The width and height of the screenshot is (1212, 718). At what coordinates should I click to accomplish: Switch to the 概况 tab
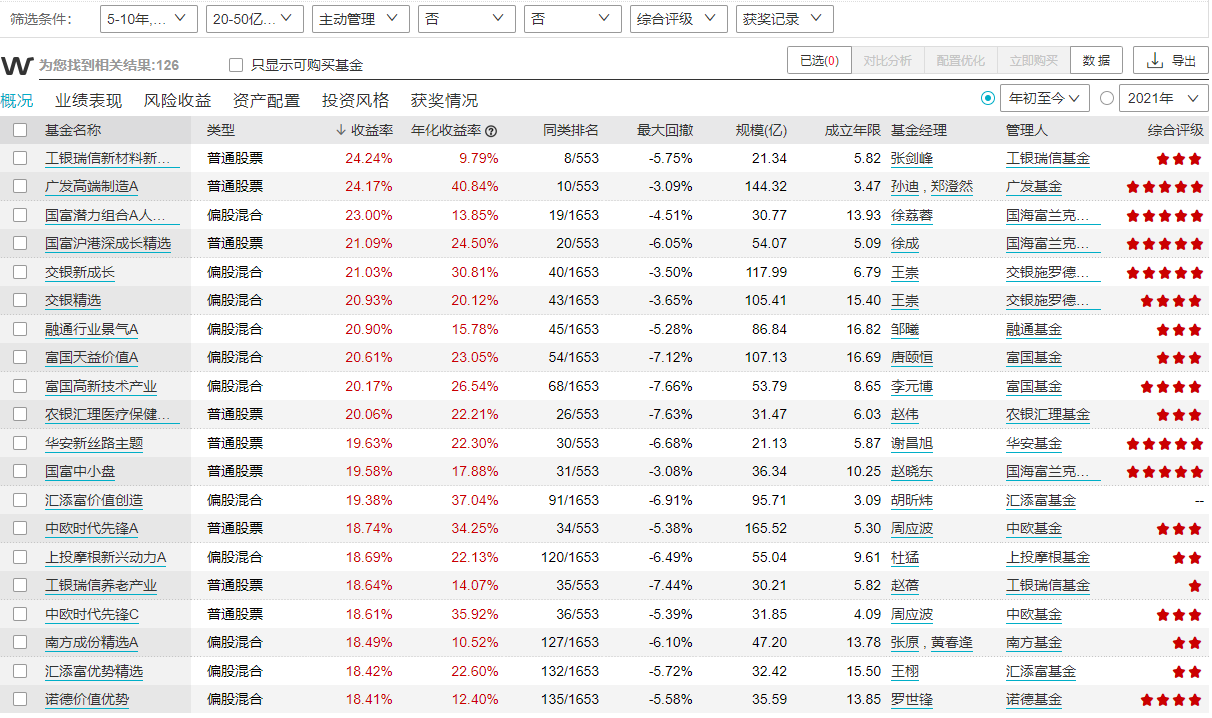17,101
